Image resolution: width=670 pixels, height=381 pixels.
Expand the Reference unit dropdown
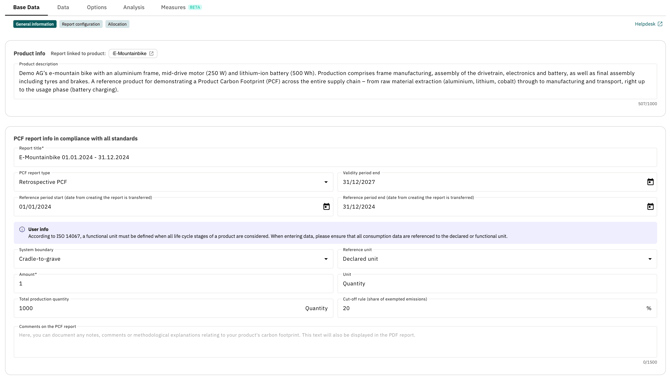tap(649, 259)
